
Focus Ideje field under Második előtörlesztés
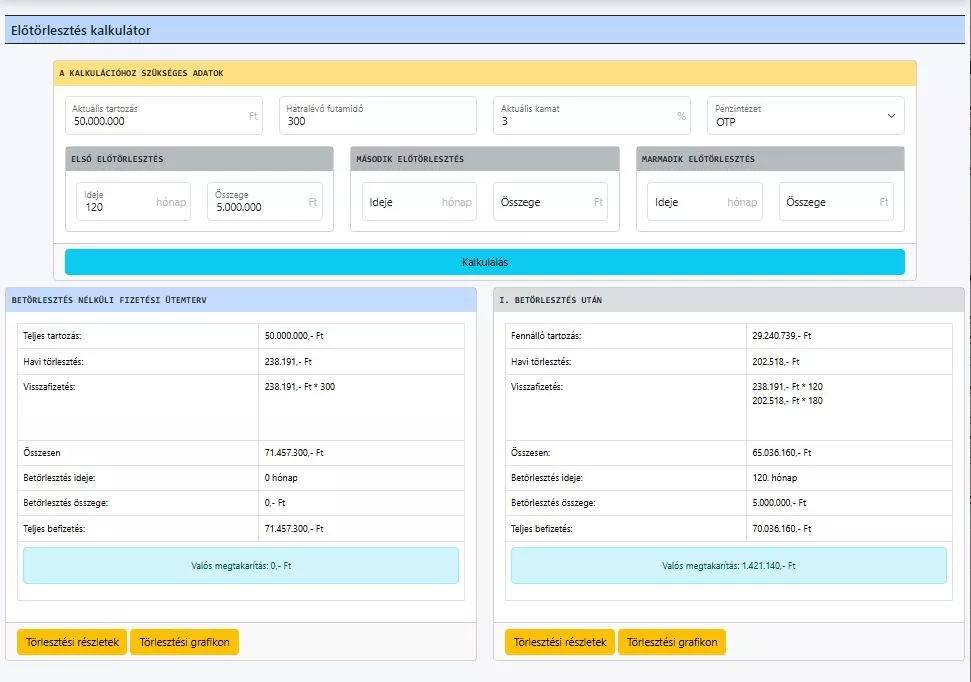coord(420,202)
